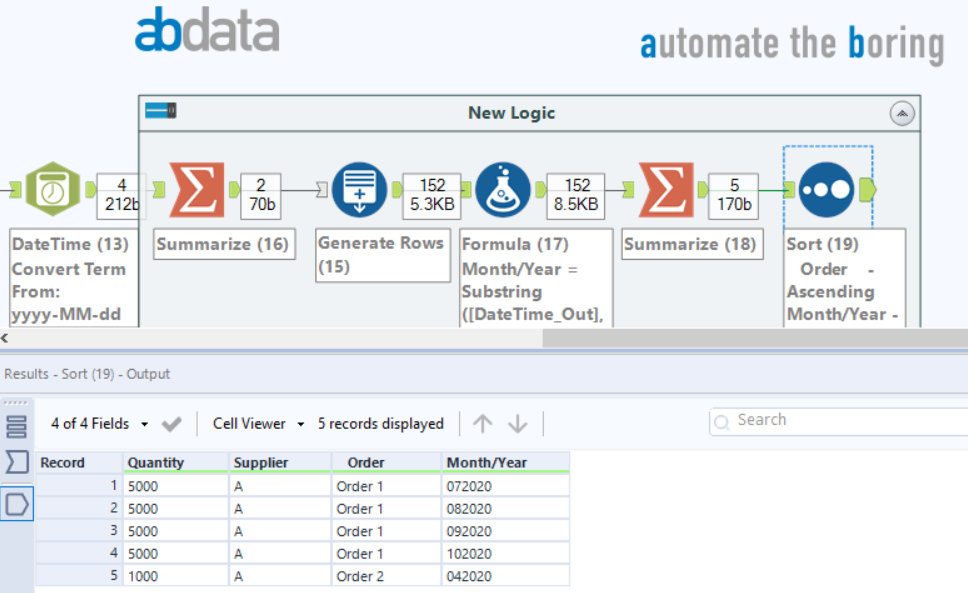This screenshot has width=968, height=593.
Task: Collapse the New Logic container
Action: click(902, 113)
